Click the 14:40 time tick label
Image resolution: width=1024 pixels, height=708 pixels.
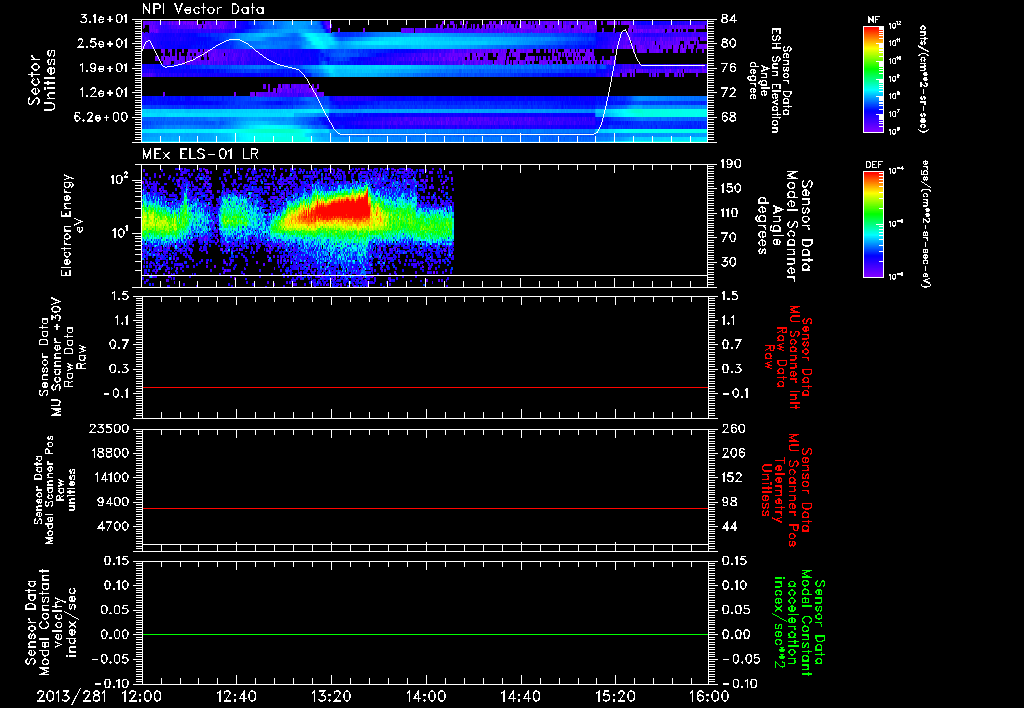point(520,696)
